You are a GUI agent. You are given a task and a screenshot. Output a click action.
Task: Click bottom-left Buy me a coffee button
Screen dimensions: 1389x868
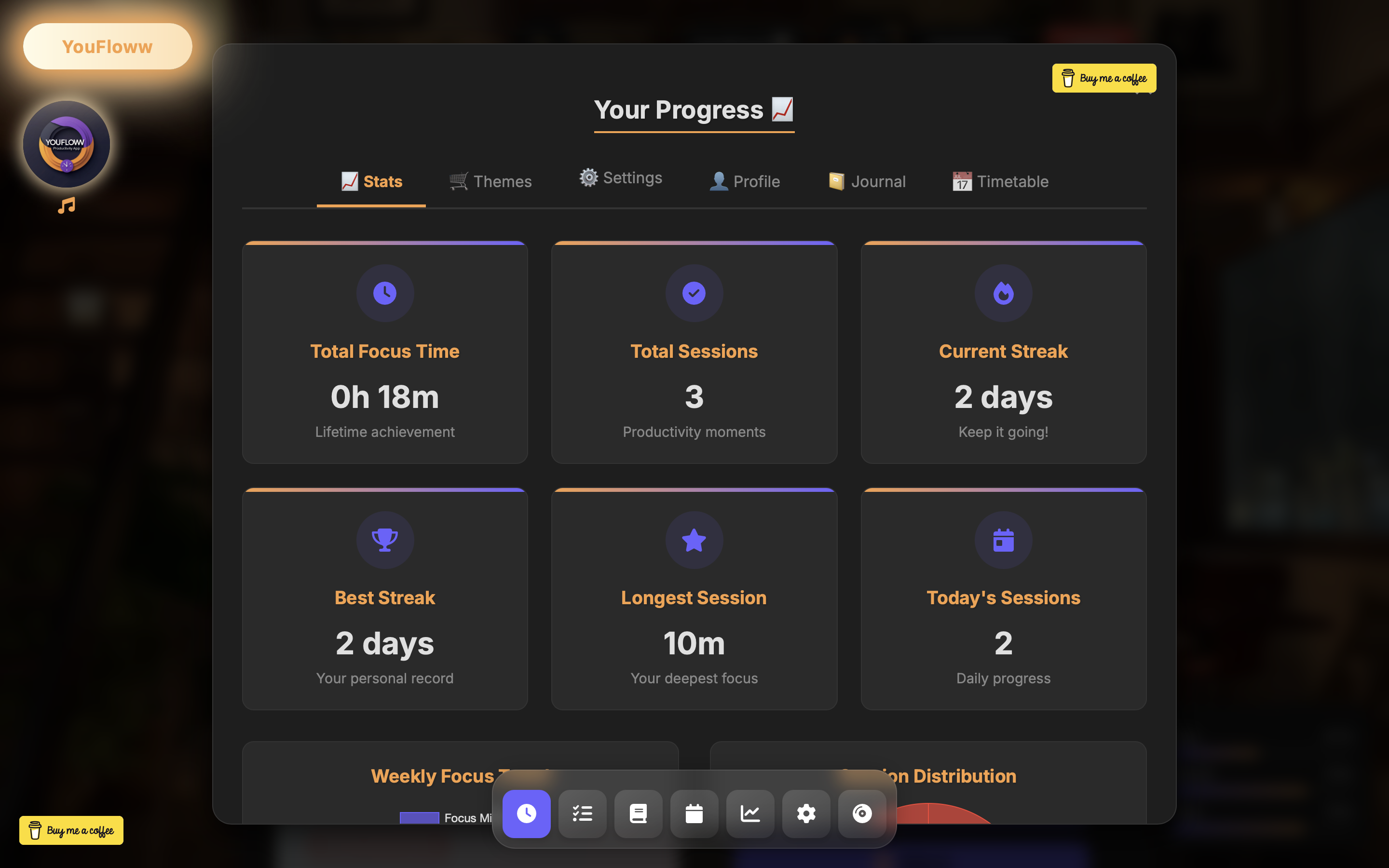click(71, 830)
